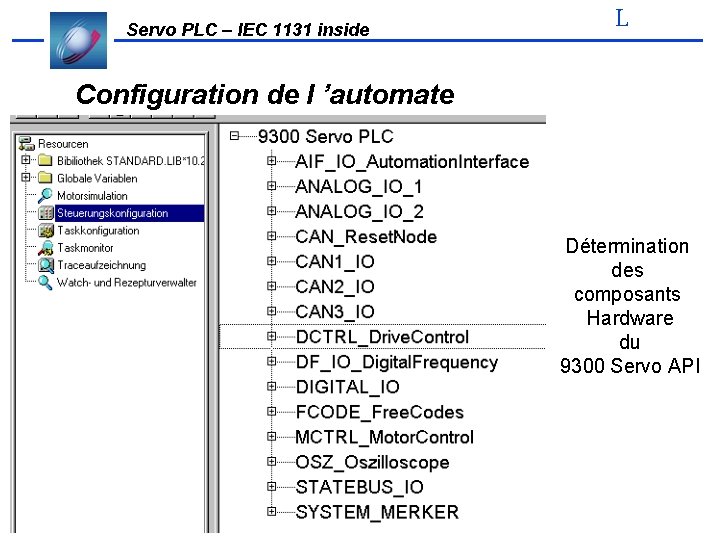
Task: Click the Globale Variablen folder icon
Action: click(45, 178)
